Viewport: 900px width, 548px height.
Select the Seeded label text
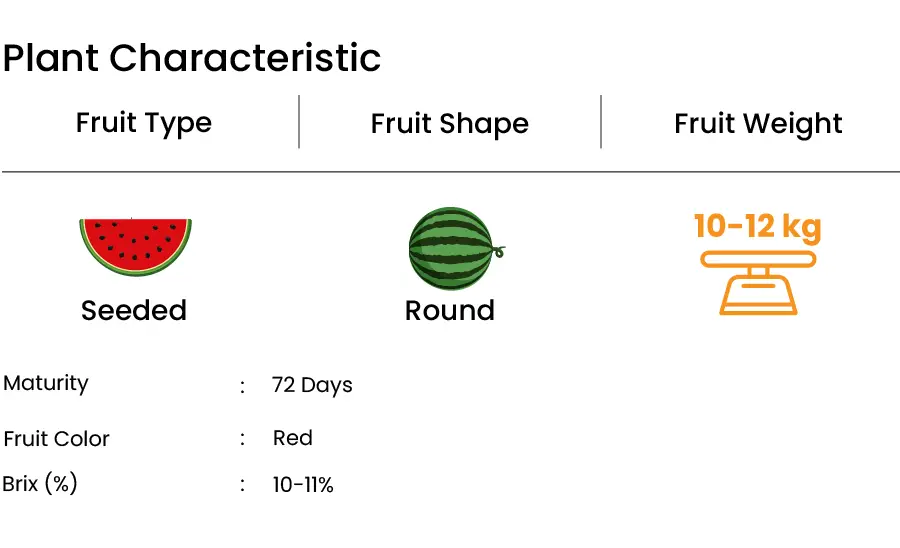coord(134,310)
